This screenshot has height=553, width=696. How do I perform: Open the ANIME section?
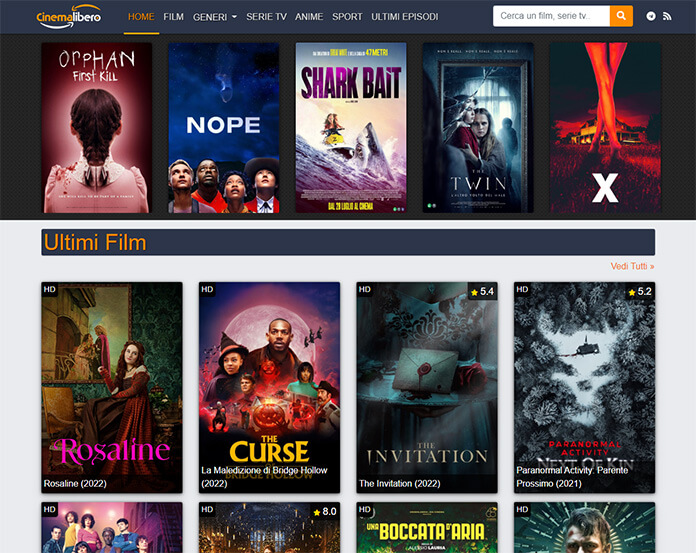coord(309,17)
